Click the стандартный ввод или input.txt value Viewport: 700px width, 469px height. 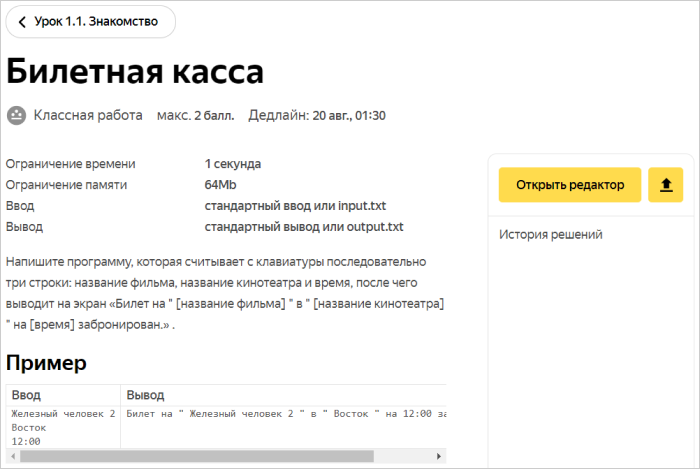click(x=295, y=206)
